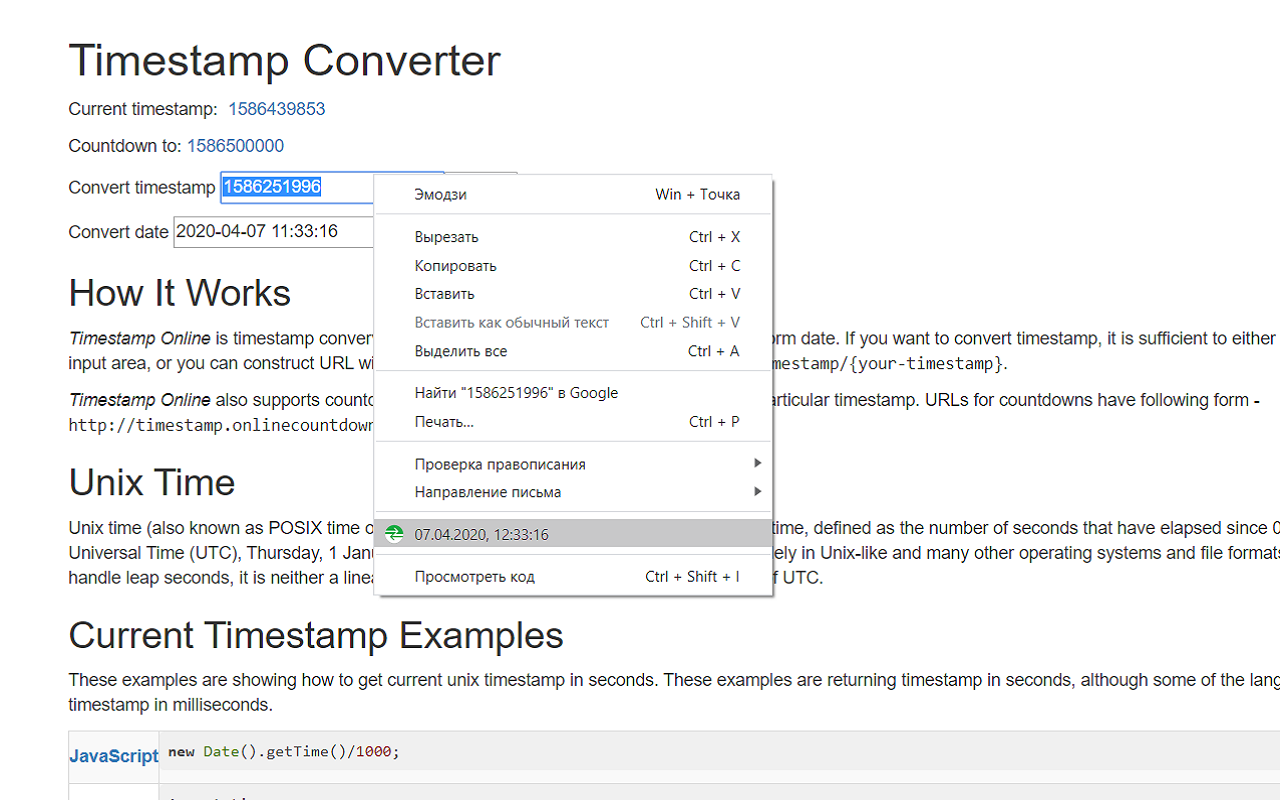Choose "Вставить" to paste clipboard contents

pyautogui.click(x=443, y=293)
